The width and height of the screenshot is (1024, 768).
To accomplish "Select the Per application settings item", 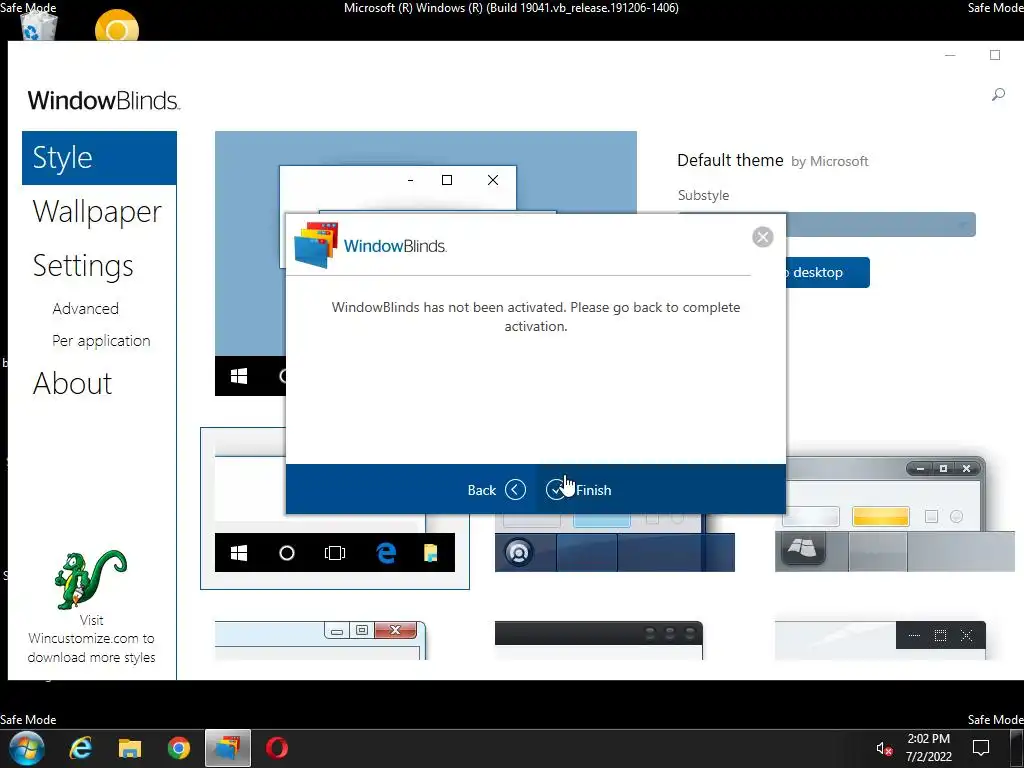I will 101,341.
